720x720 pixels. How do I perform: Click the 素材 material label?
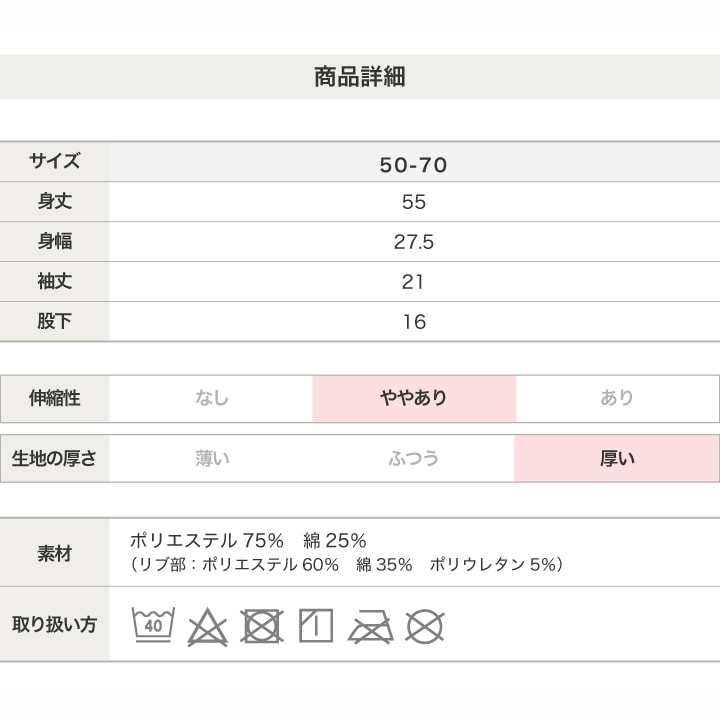click(x=55, y=553)
